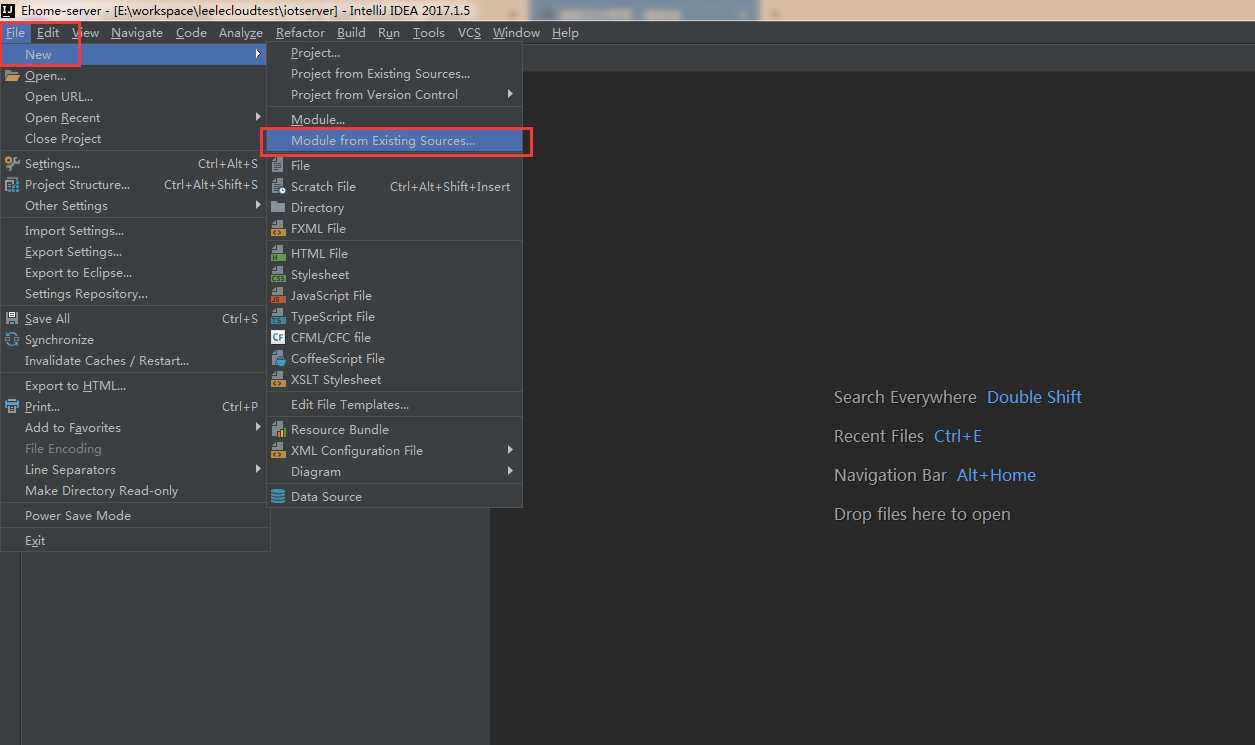Click the HTML File icon

coord(278,253)
